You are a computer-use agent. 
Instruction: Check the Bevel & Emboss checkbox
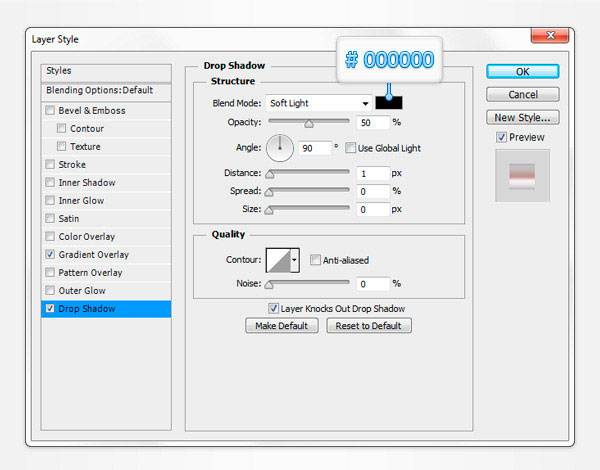pos(50,110)
